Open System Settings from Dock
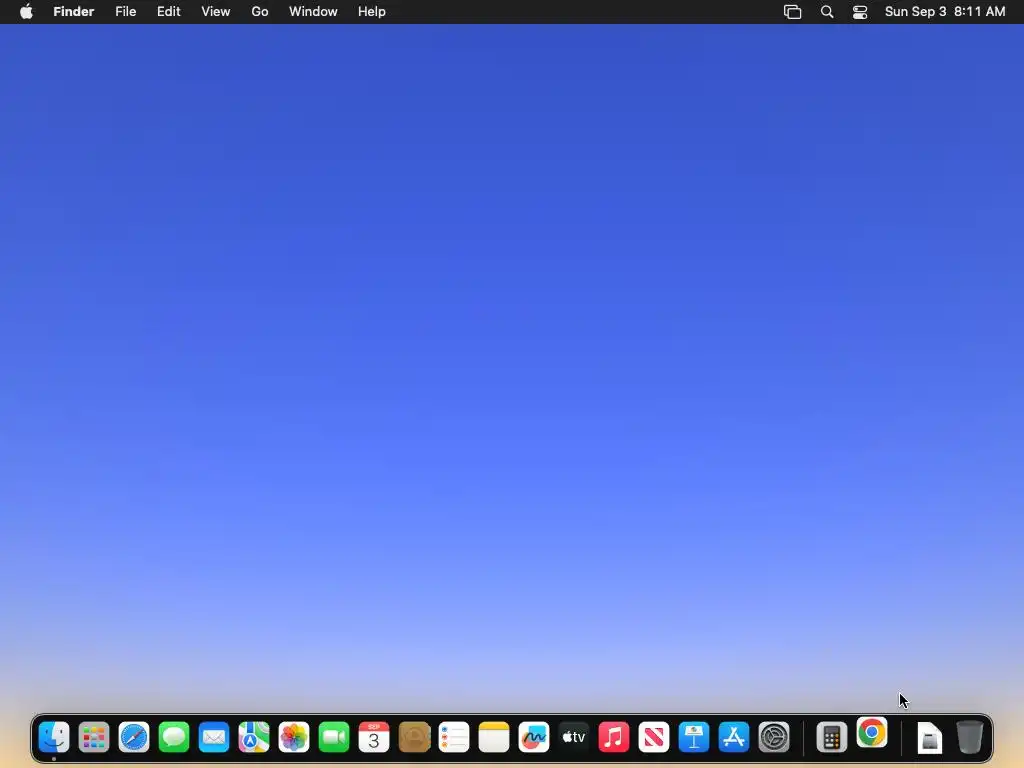Viewport: 1024px width, 768px height. coord(774,738)
